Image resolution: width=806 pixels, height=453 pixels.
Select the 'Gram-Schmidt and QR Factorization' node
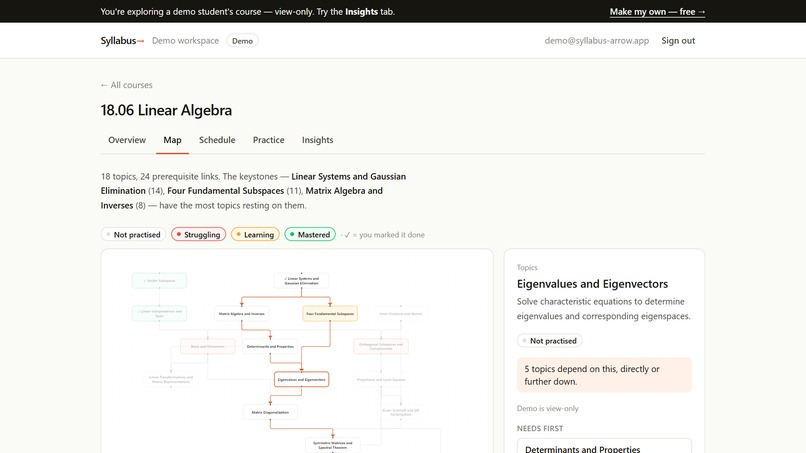pos(401,412)
